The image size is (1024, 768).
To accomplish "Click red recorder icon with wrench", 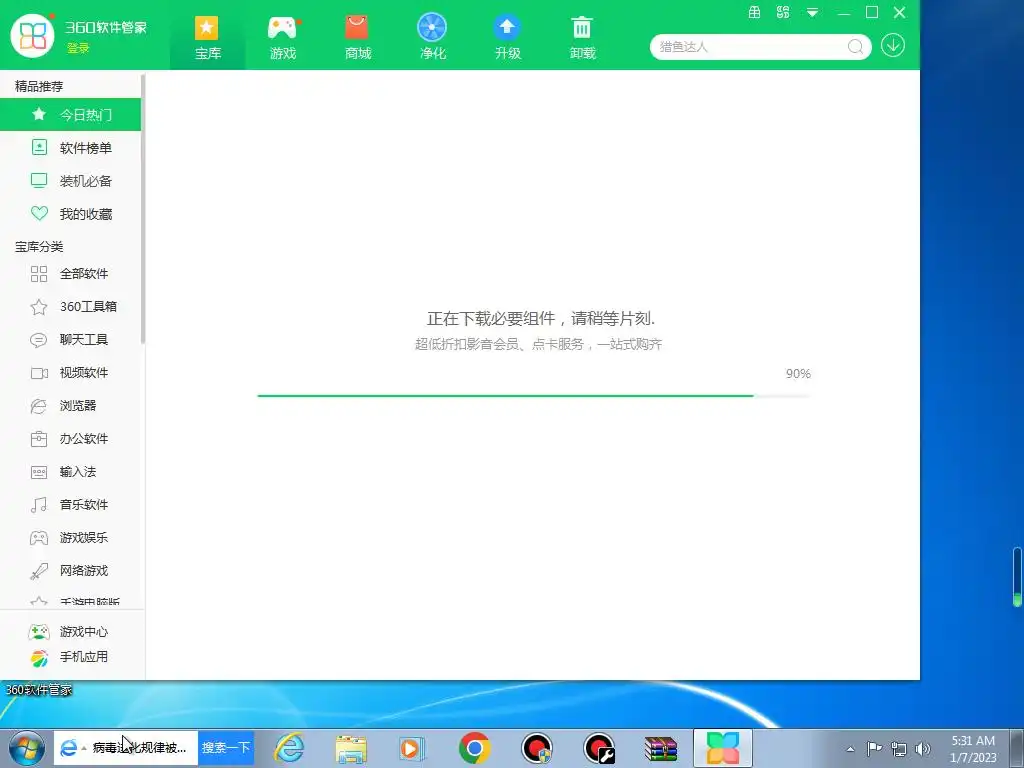I will tap(599, 748).
